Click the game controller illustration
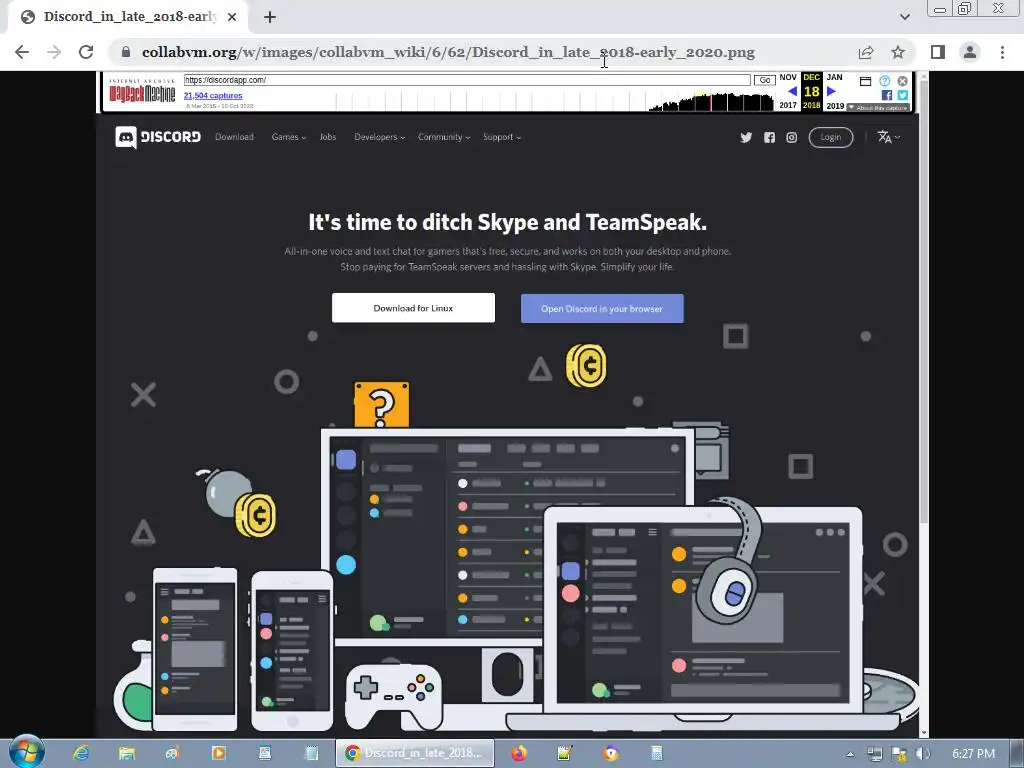 [392, 696]
